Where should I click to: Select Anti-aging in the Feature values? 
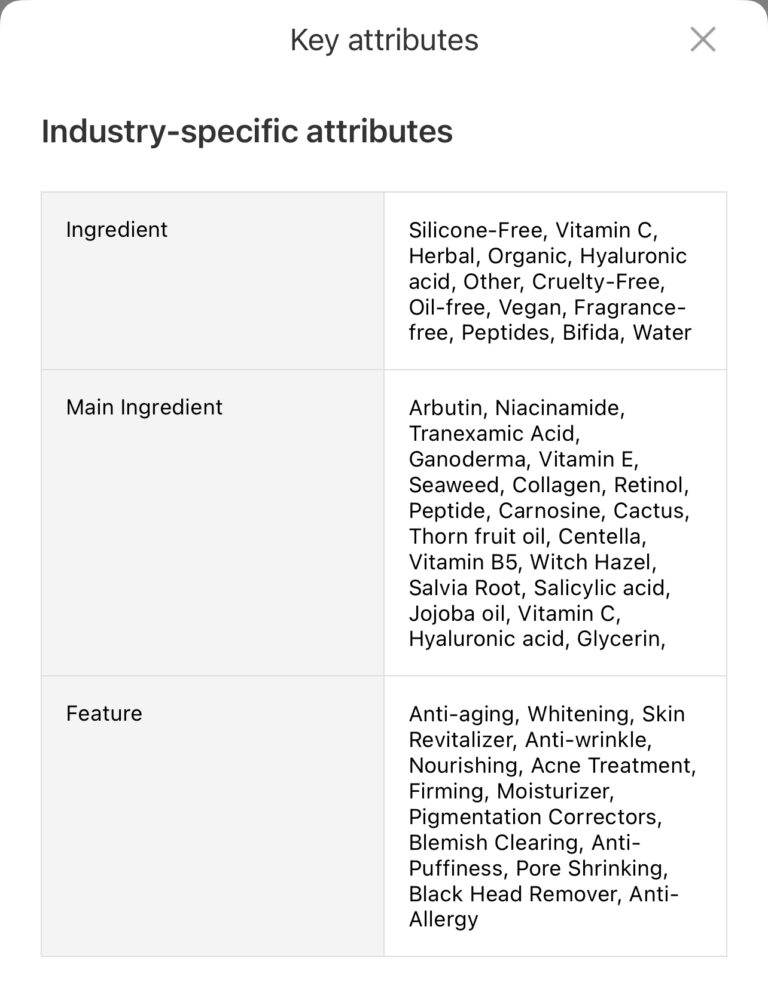463,714
